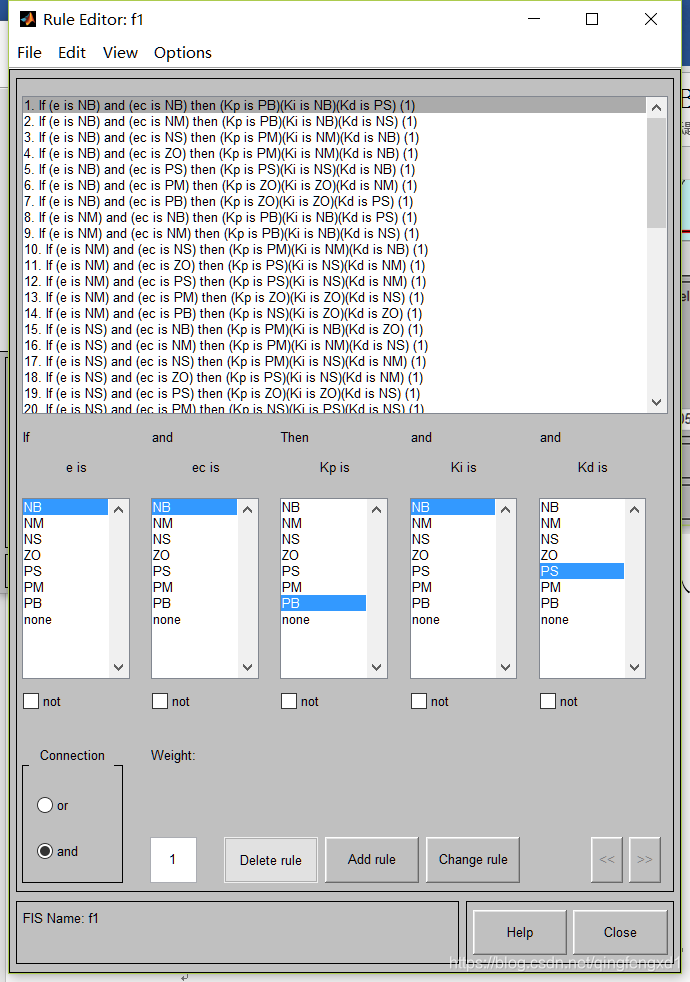Viewport: 690px width, 982px height.
Task: Click scroll down arrow of e list
Action: [118, 668]
